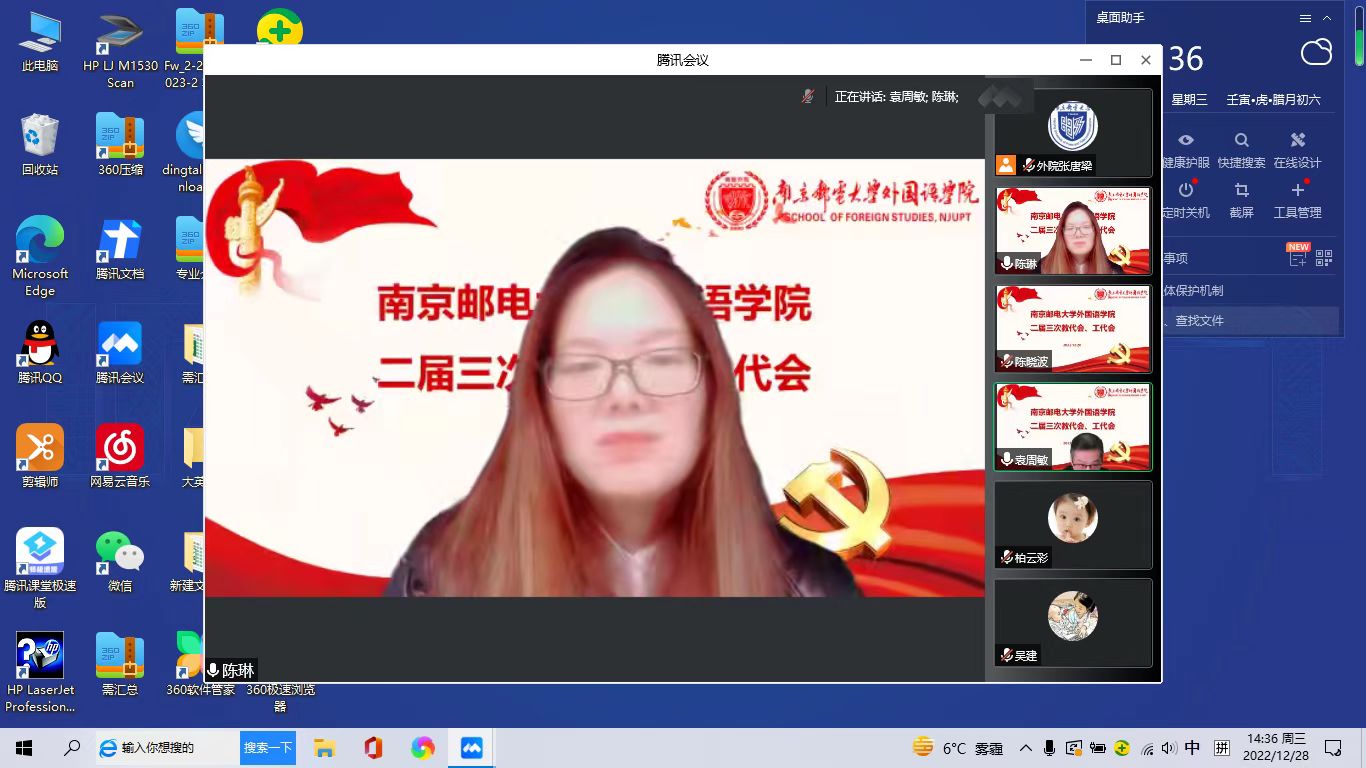Toggle the 中 input language indicator
Viewport: 1366px width, 768px height.
coord(1192,748)
